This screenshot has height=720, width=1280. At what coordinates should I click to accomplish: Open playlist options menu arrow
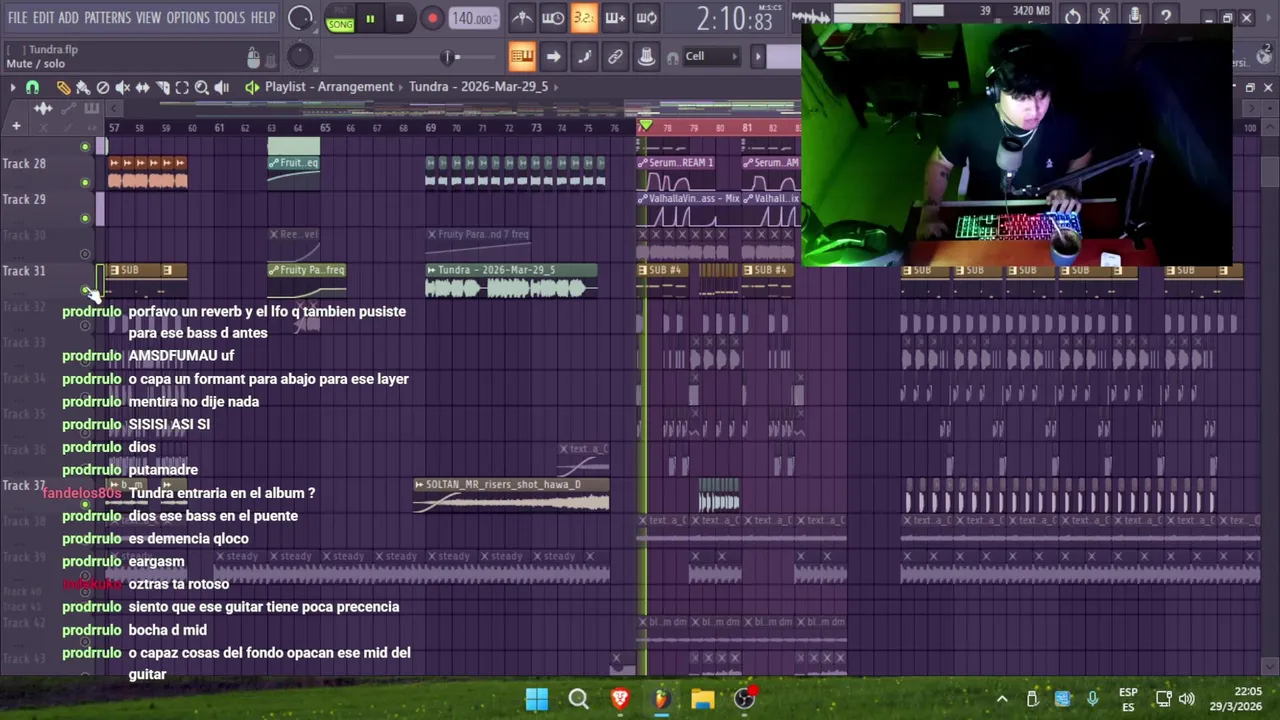pos(12,87)
